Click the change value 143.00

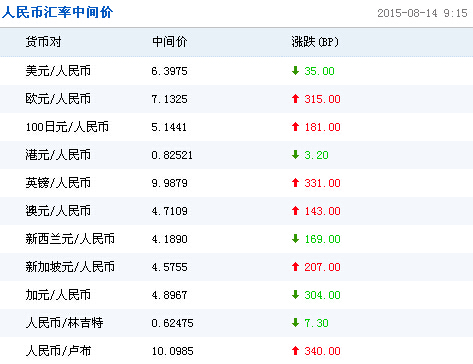pos(322,211)
